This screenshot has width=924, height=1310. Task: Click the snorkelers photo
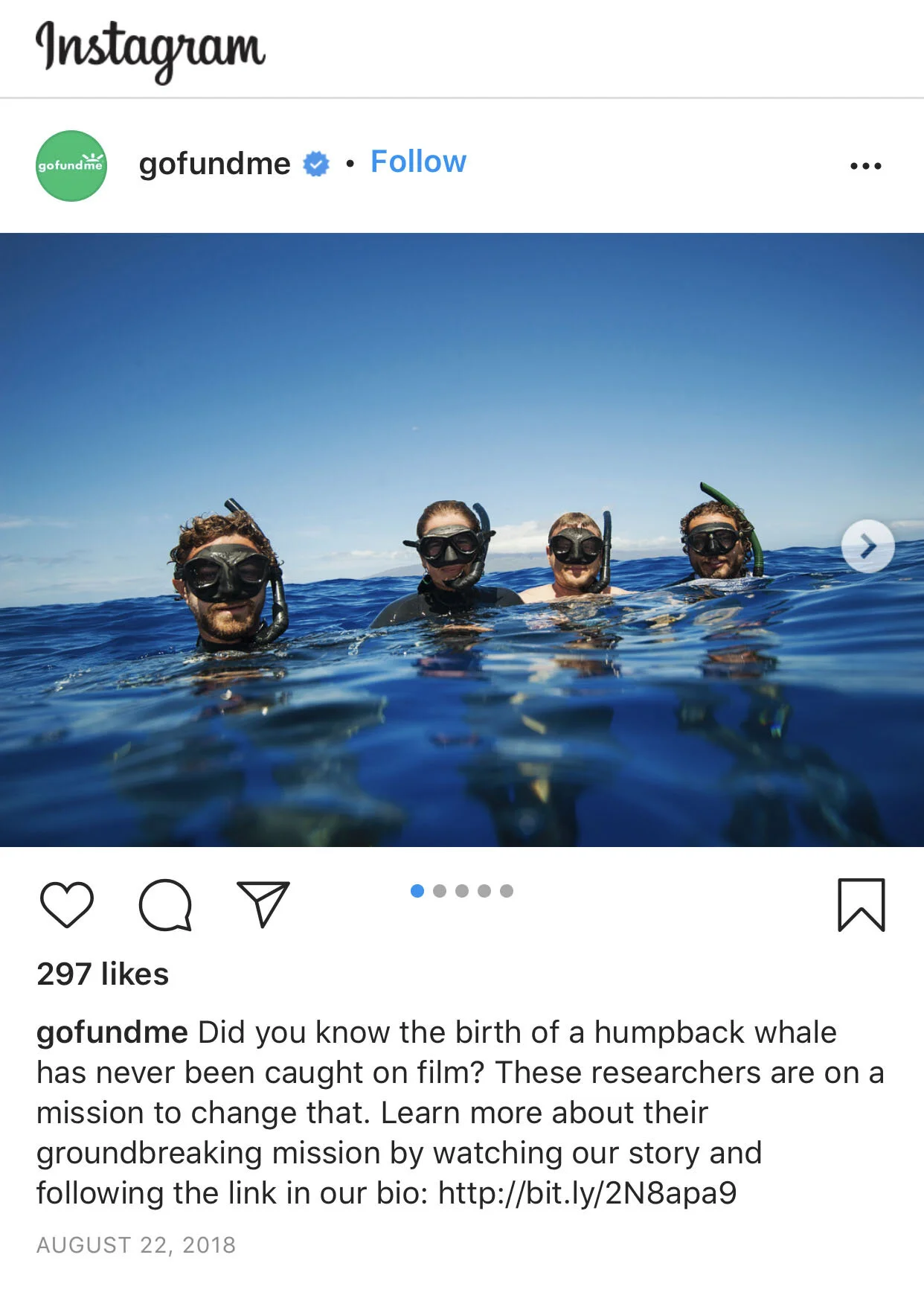(x=462, y=540)
